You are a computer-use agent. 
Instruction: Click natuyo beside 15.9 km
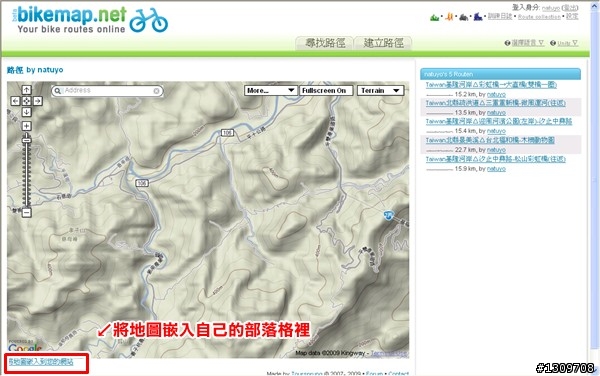click(496, 169)
